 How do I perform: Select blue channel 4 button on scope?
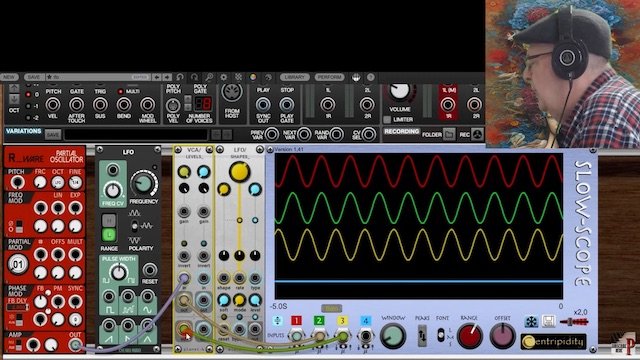365,321
